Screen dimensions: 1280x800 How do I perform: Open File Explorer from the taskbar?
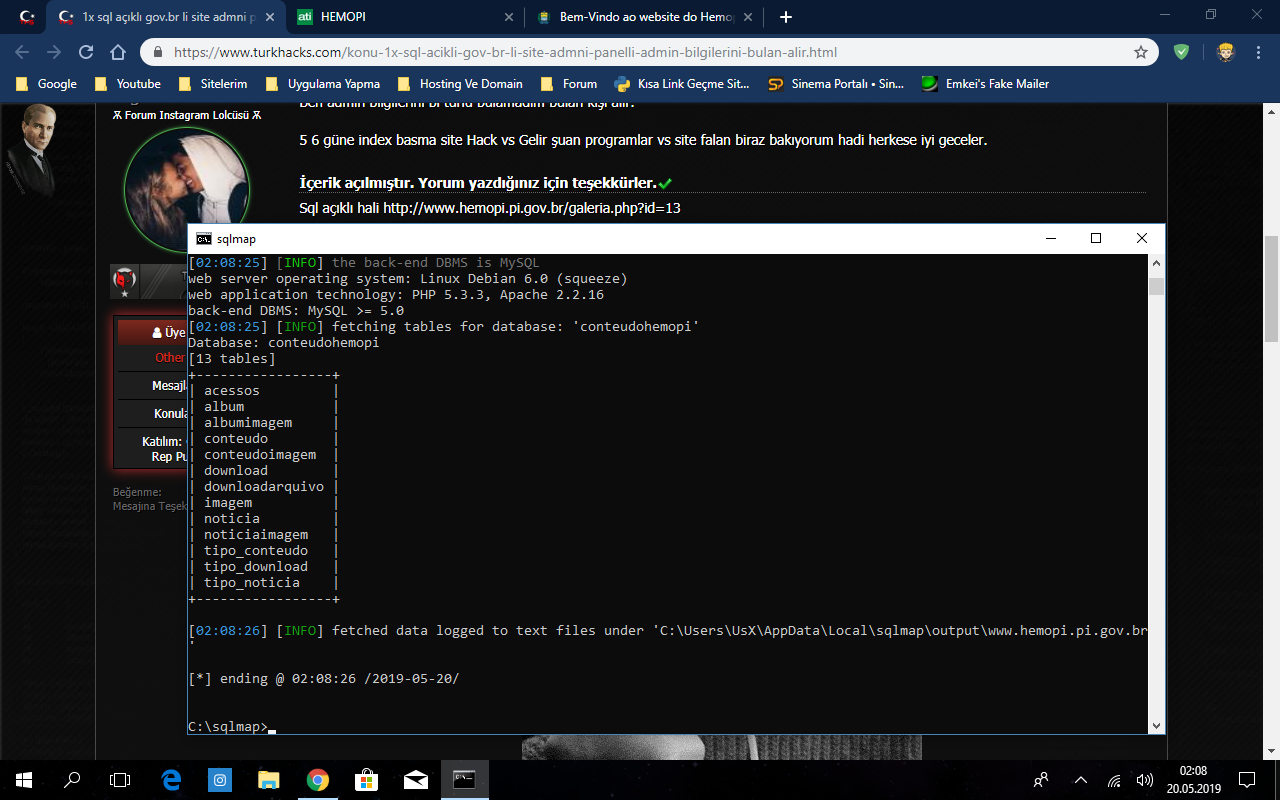pyautogui.click(x=269, y=779)
